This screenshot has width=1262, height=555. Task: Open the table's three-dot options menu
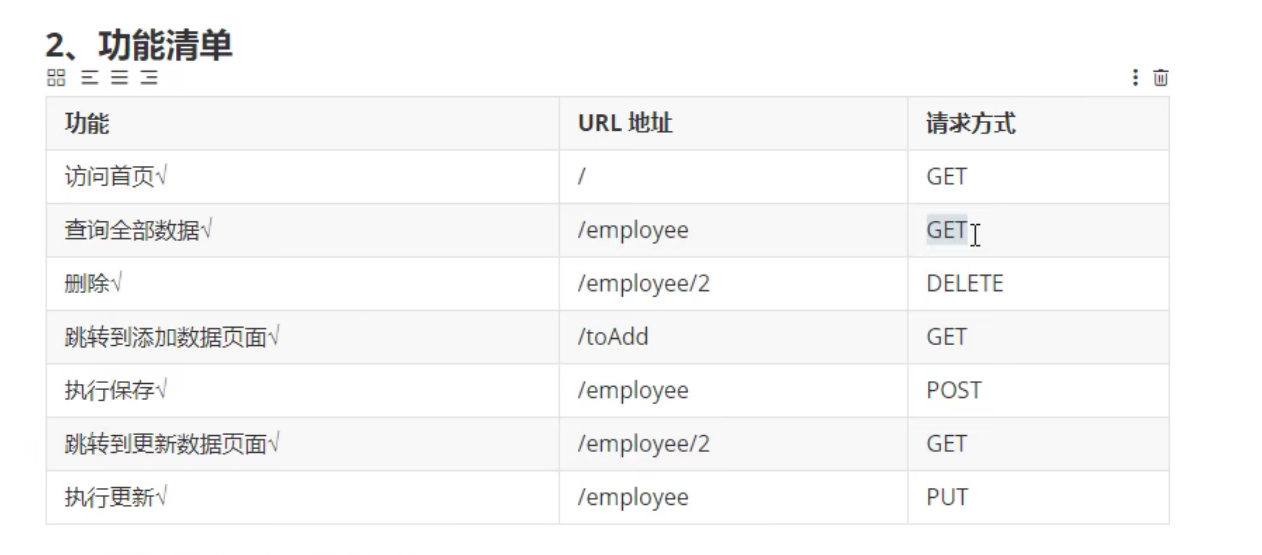tap(1135, 77)
